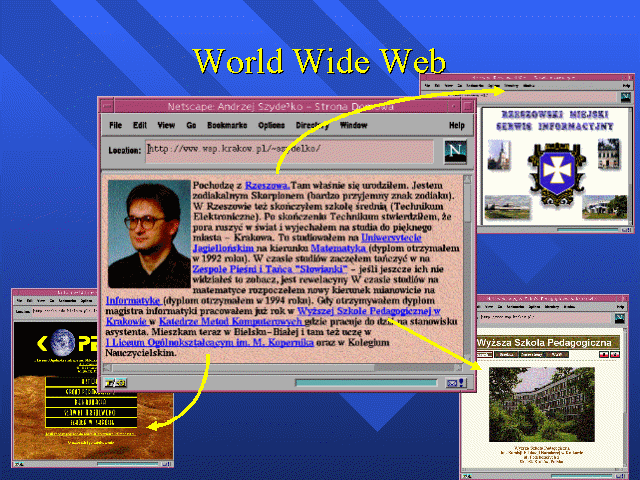Open the View menu in main Netscape window

tap(166, 125)
